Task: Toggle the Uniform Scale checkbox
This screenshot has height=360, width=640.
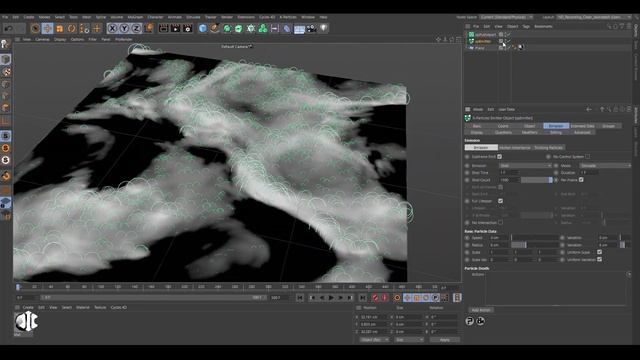Action: [x=600, y=252]
